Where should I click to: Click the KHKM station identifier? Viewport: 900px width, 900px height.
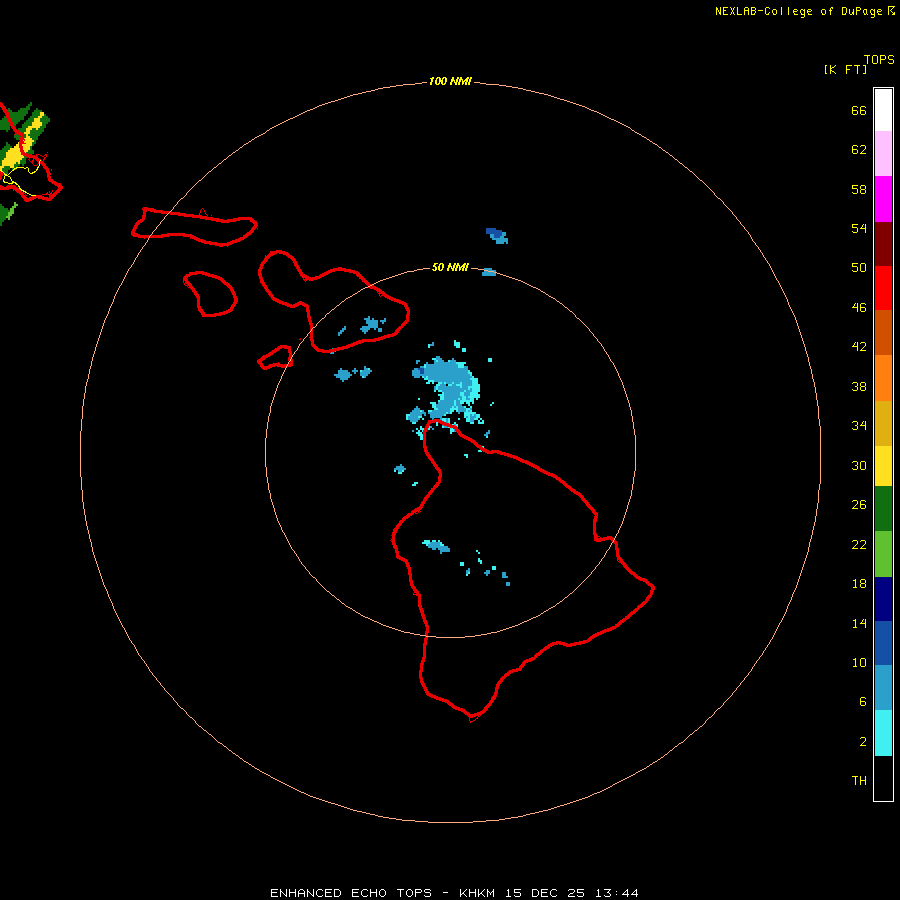477,893
